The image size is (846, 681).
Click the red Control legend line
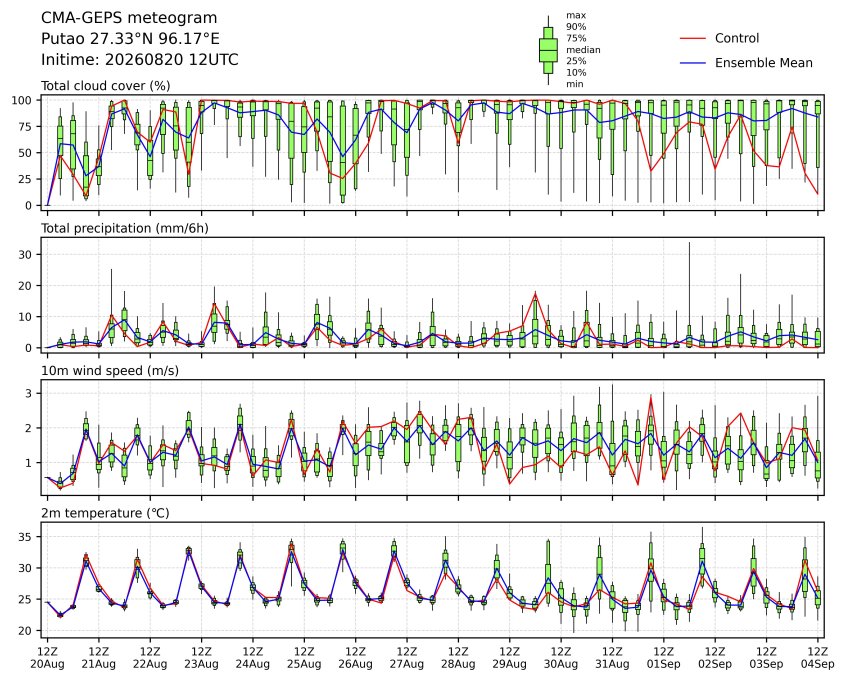pyautogui.click(x=692, y=38)
